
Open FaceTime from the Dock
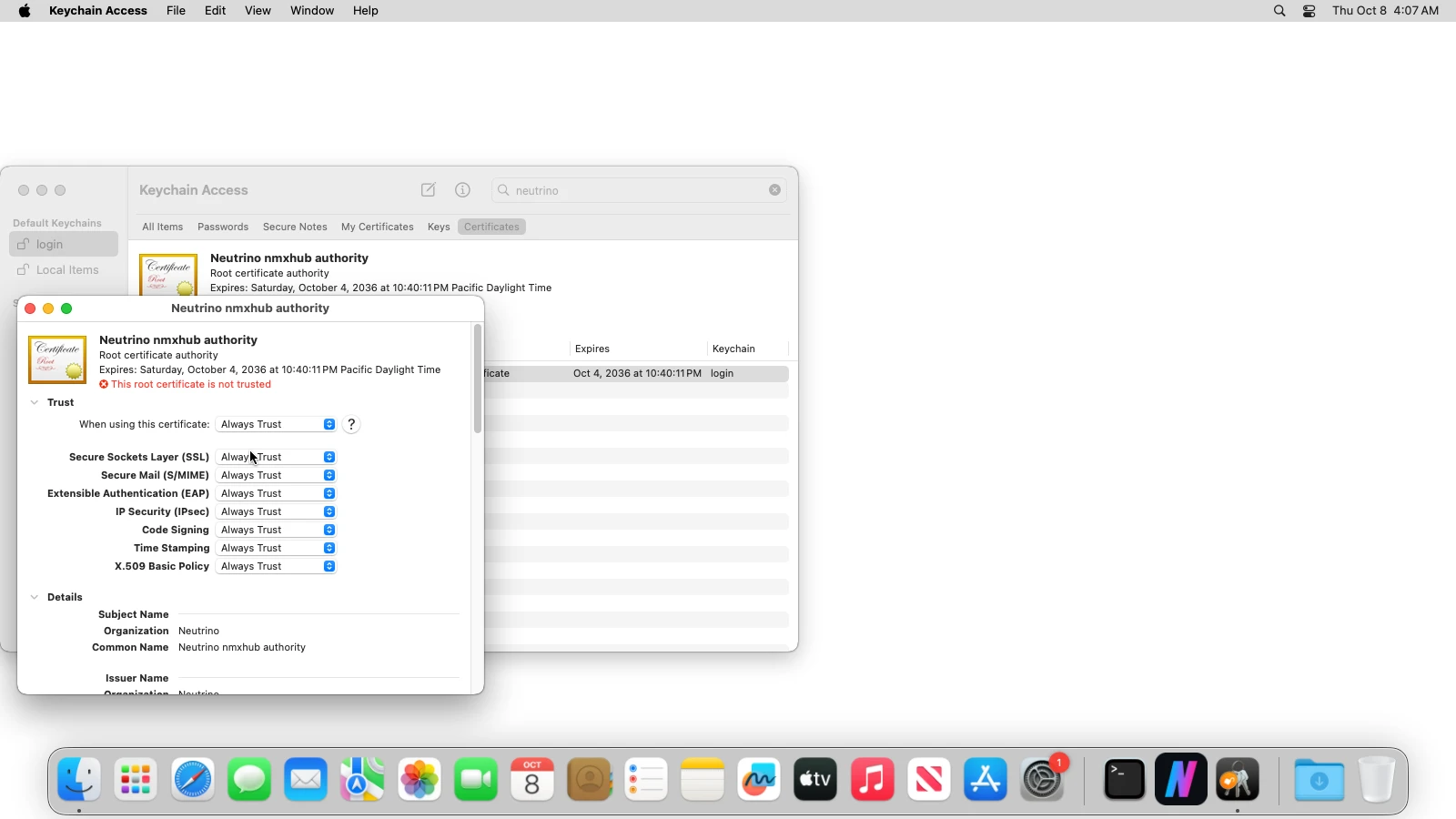click(x=476, y=780)
